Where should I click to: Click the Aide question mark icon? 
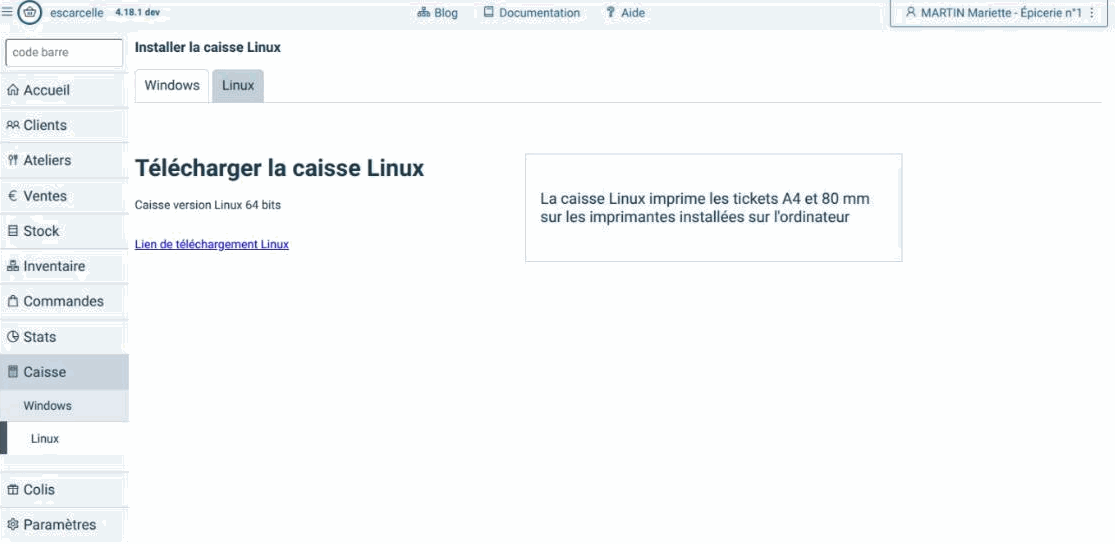click(610, 13)
